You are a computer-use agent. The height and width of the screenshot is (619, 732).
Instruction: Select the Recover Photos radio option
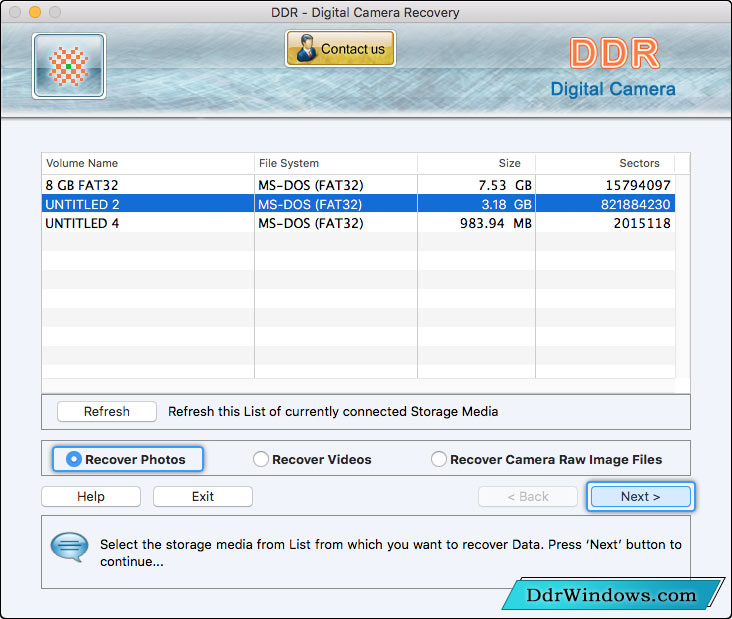coord(128,459)
